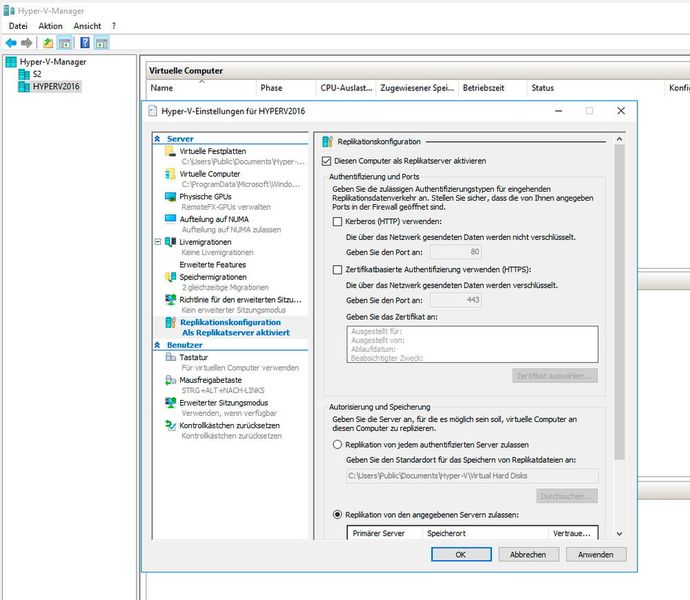690x600 pixels.
Task: Click the Phase column header
Action: [286, 88]
